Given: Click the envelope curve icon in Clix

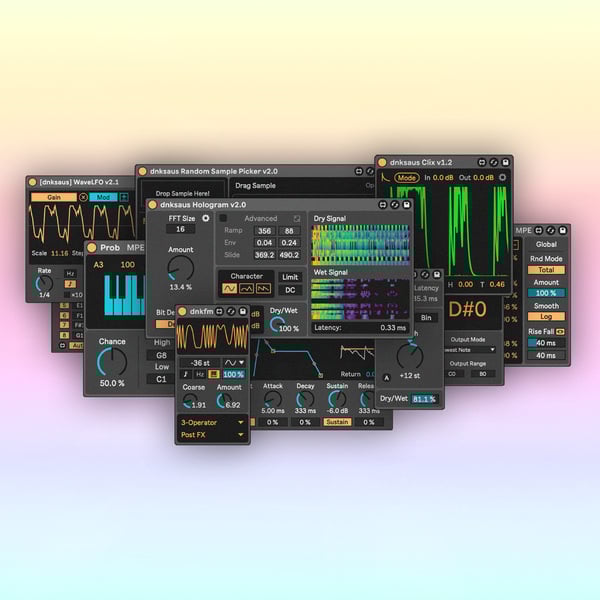Looking at the screenshot, I should (x=385, y=178).
